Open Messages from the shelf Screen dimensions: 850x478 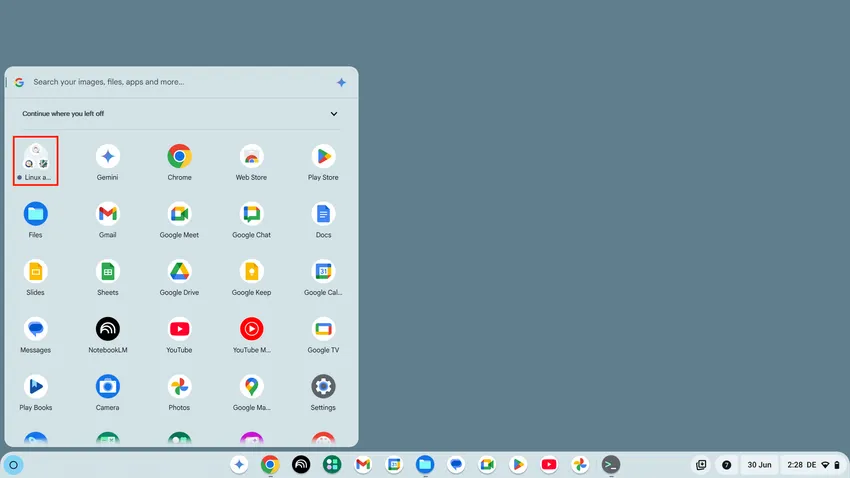[x=456, y=464]
